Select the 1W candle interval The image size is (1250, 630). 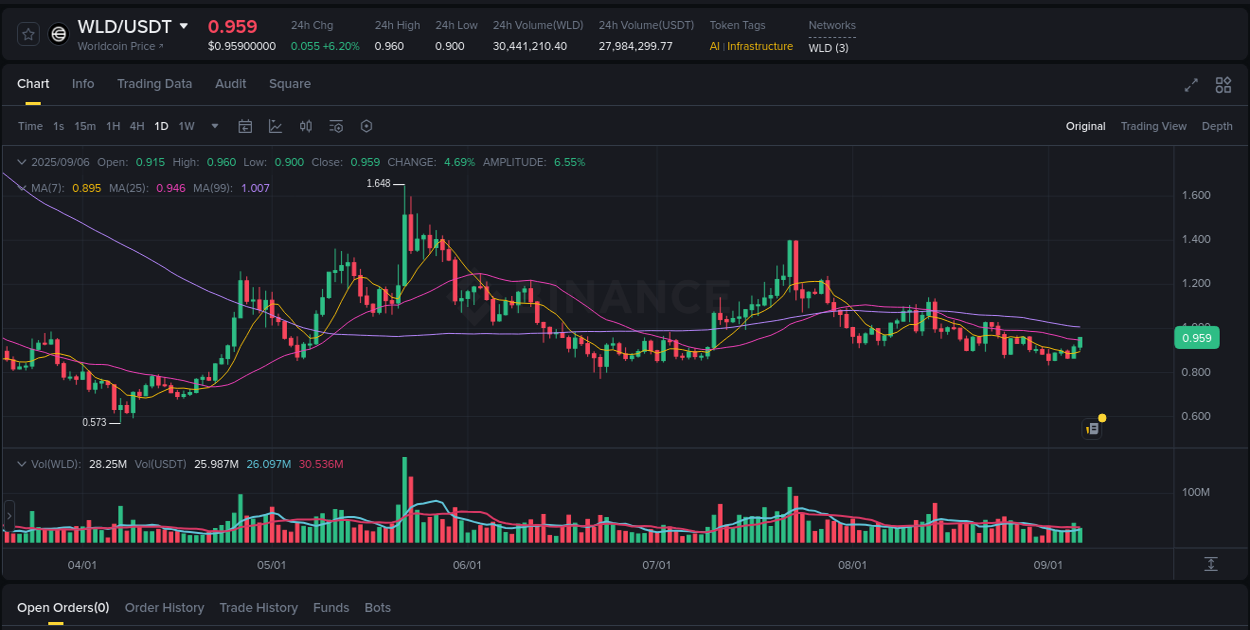coord(186,126)
